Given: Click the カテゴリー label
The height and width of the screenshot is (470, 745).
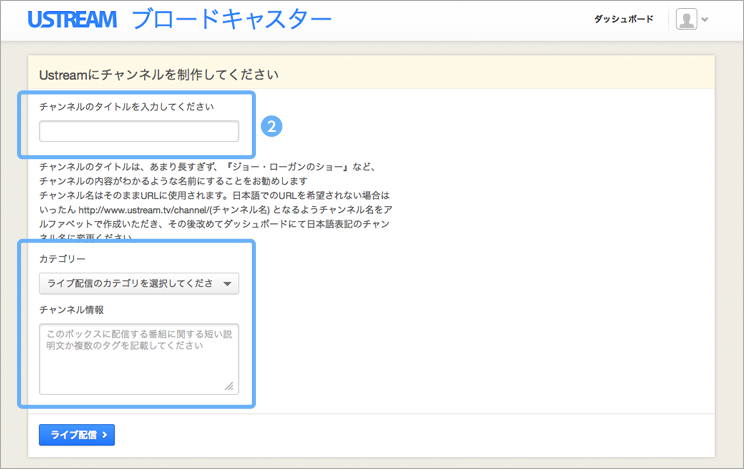Looking at the screenshot, I should click(x=62, y=259).
